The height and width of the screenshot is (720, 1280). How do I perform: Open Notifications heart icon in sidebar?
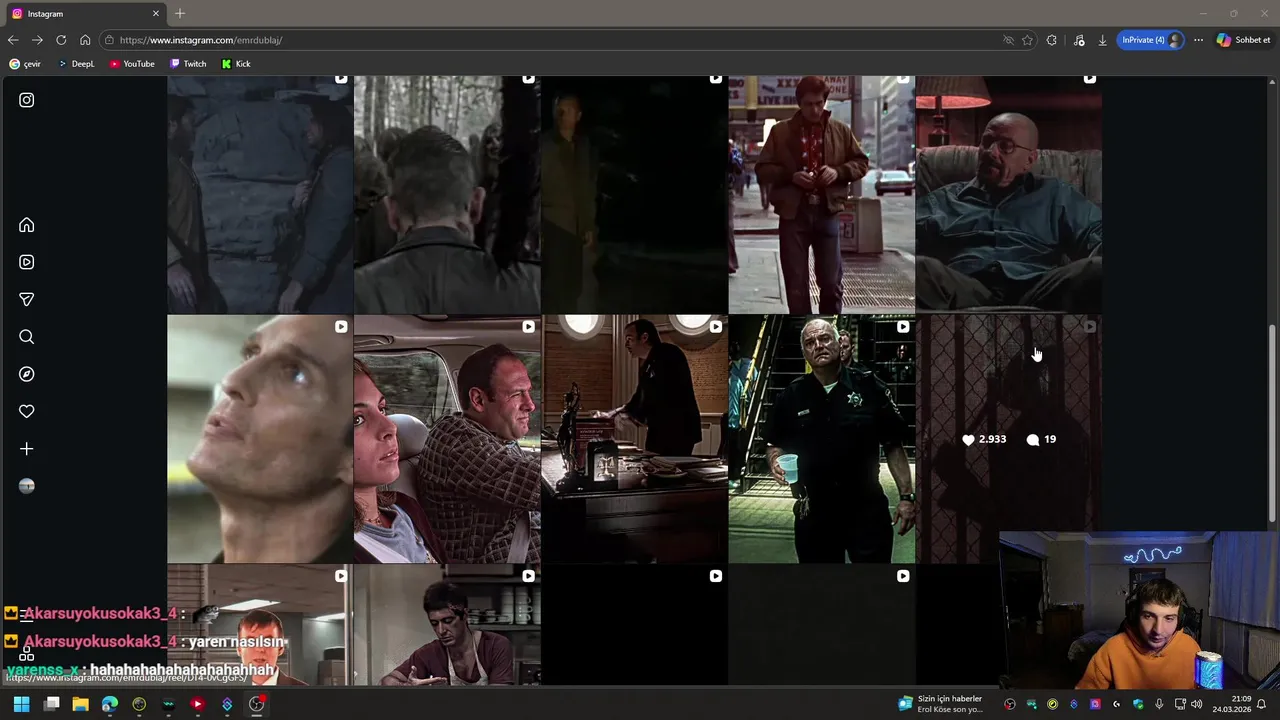(27, 411)
